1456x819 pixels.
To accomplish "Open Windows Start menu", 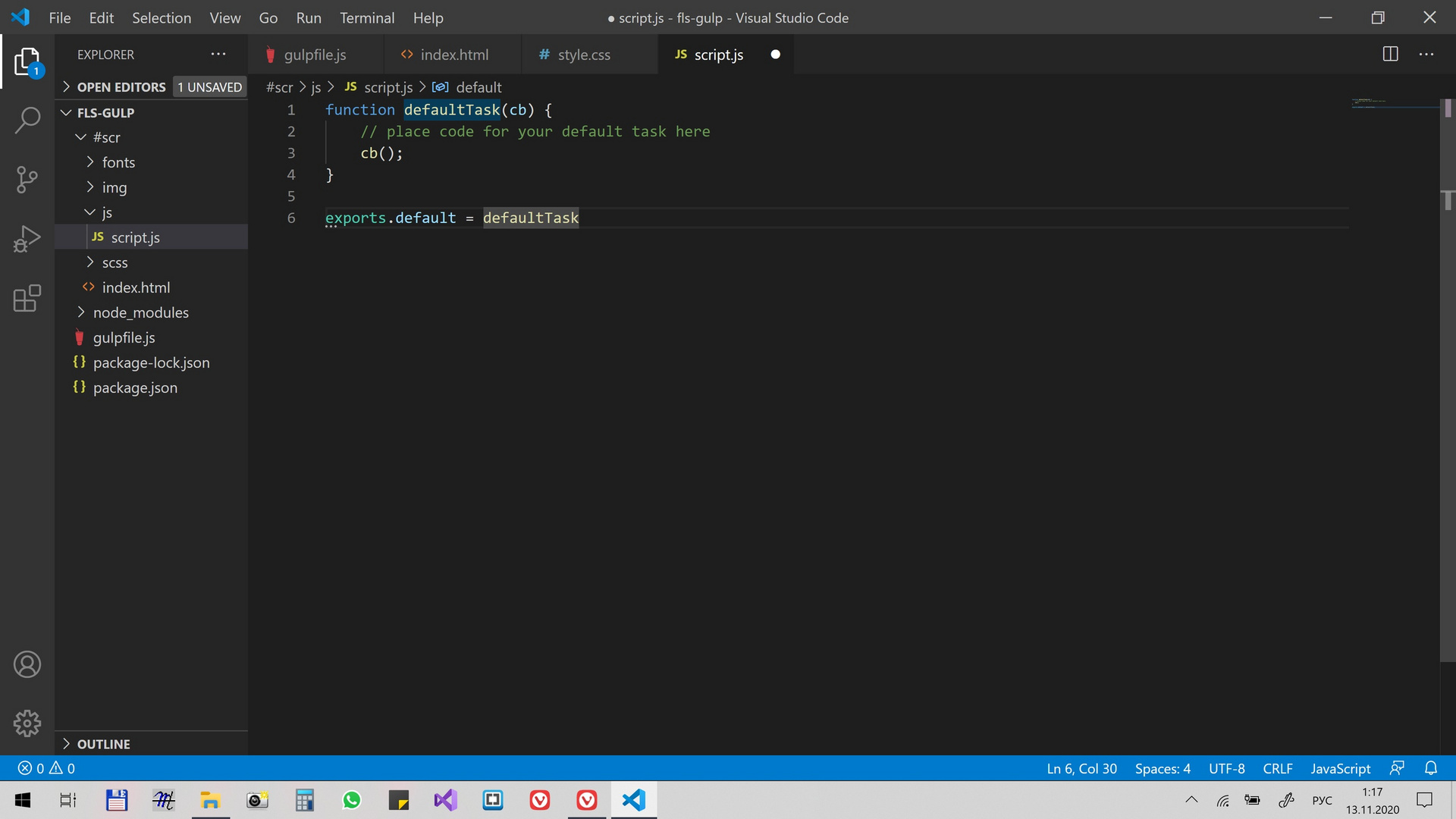I will 23,800.
